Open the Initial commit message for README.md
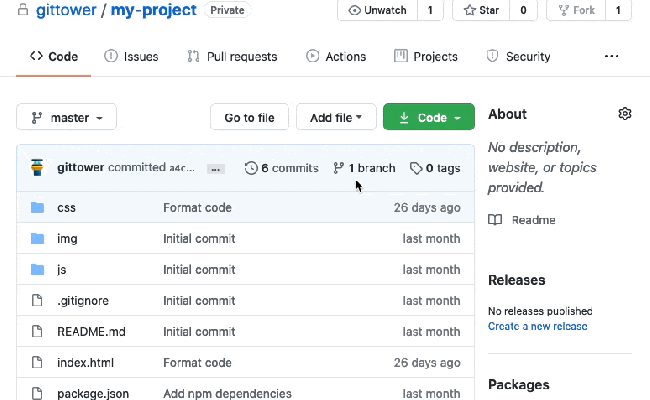650x400 pixels. pyautogui.click(x=199, y=332)
